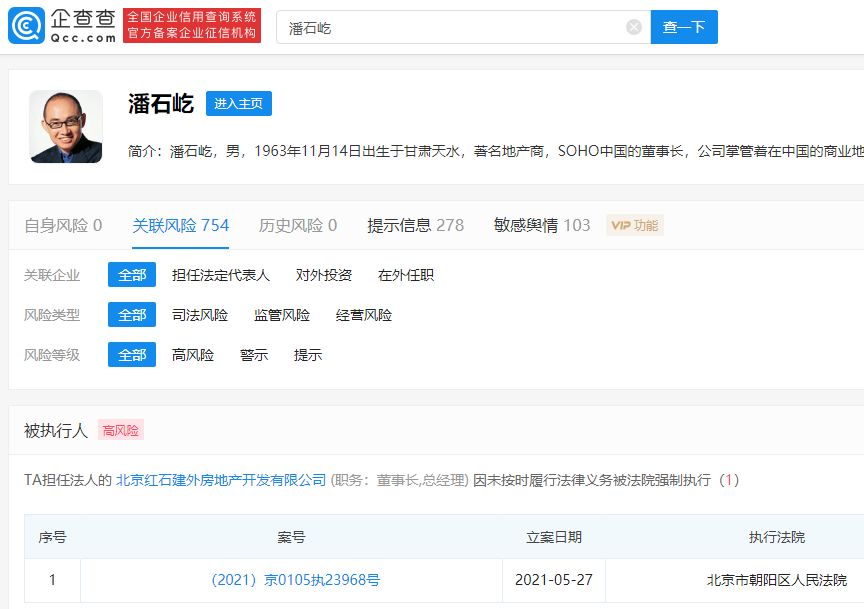Click the 进入主页 button
Screen dimensions: 864x609
pos(239,104)
